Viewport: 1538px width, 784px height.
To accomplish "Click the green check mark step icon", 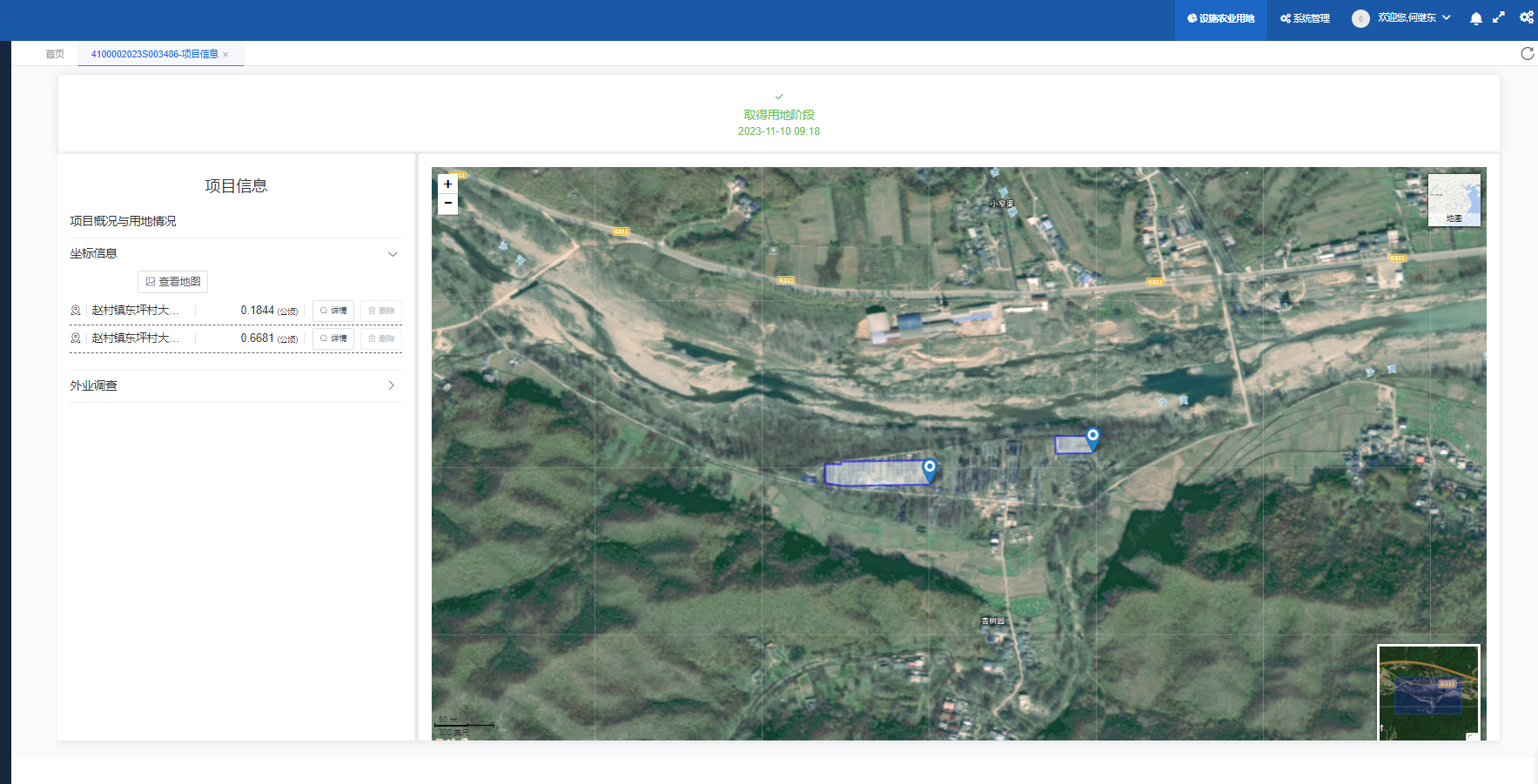I will pyautogui.click(x=779, y=97).
